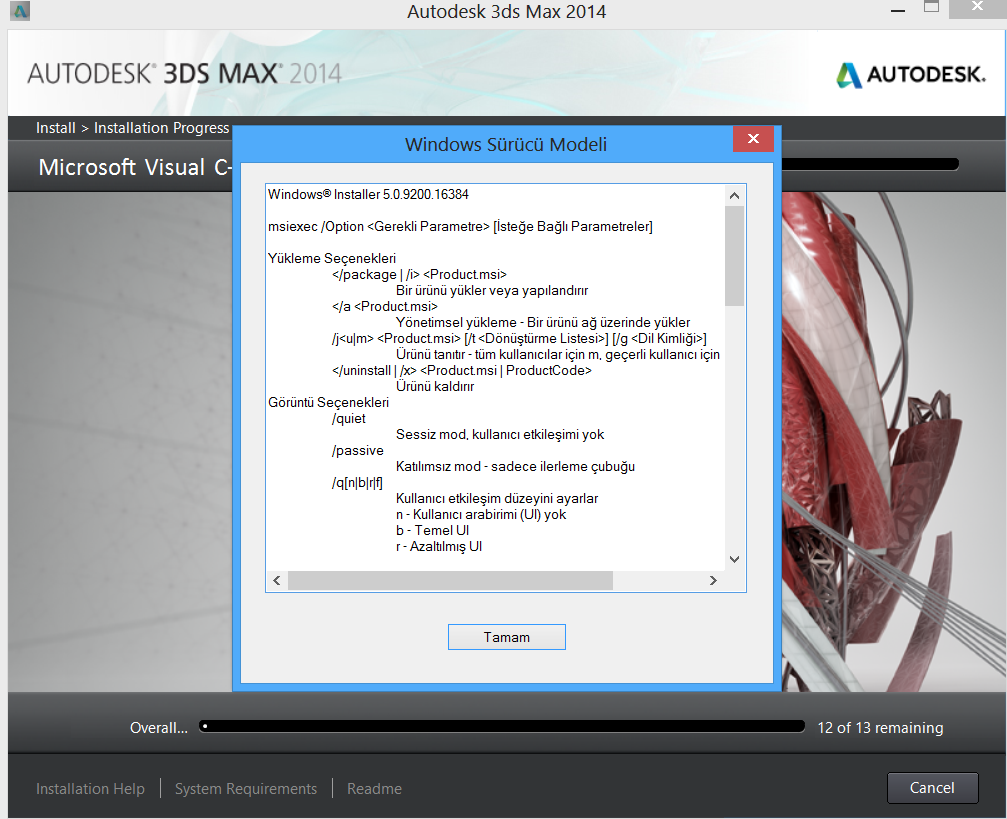Click the '/passive' option text
This screenshot has height=819, width=1007.
pos(358,450)
